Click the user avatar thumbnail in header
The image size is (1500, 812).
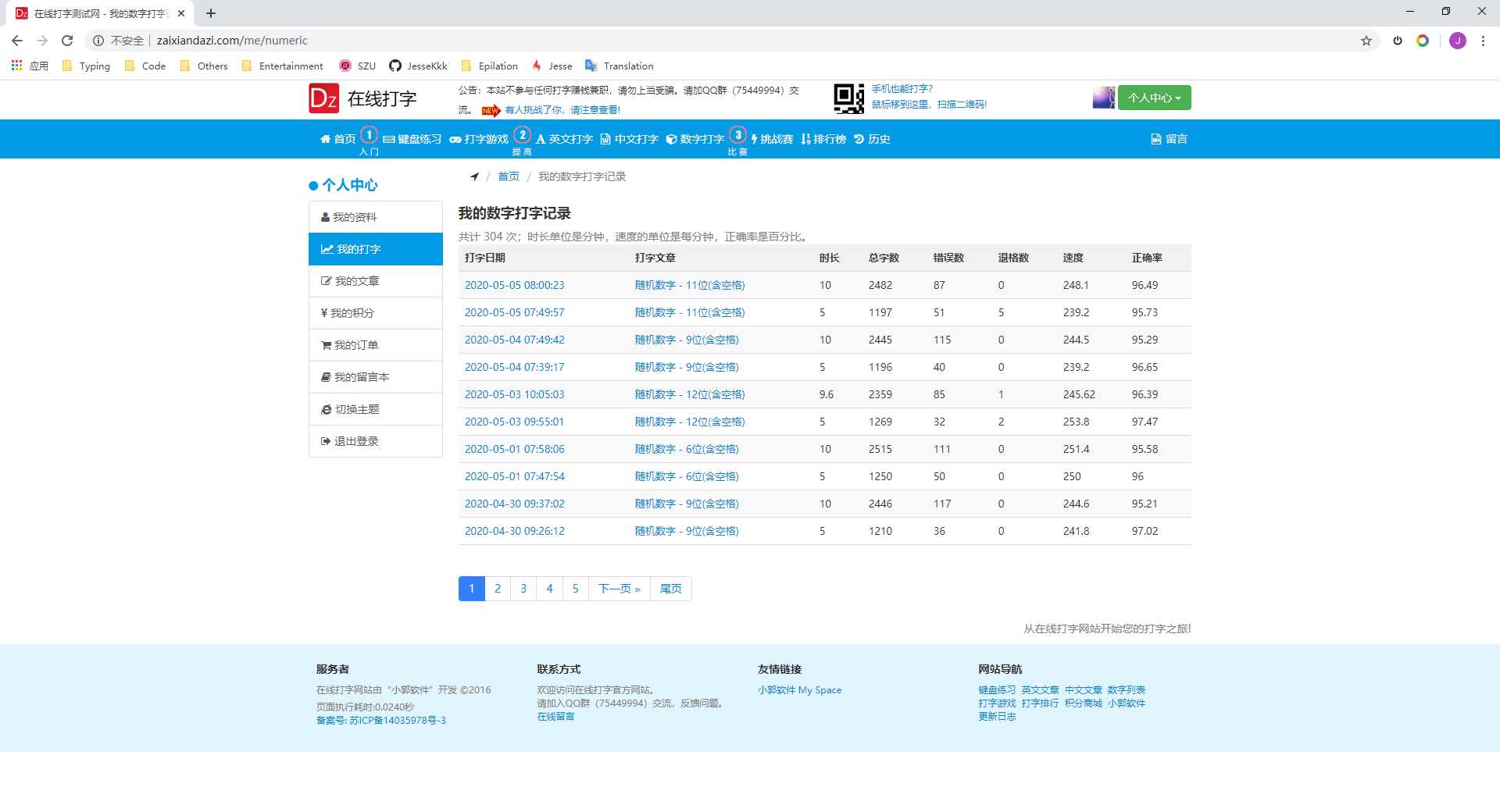click(1103, 98)
